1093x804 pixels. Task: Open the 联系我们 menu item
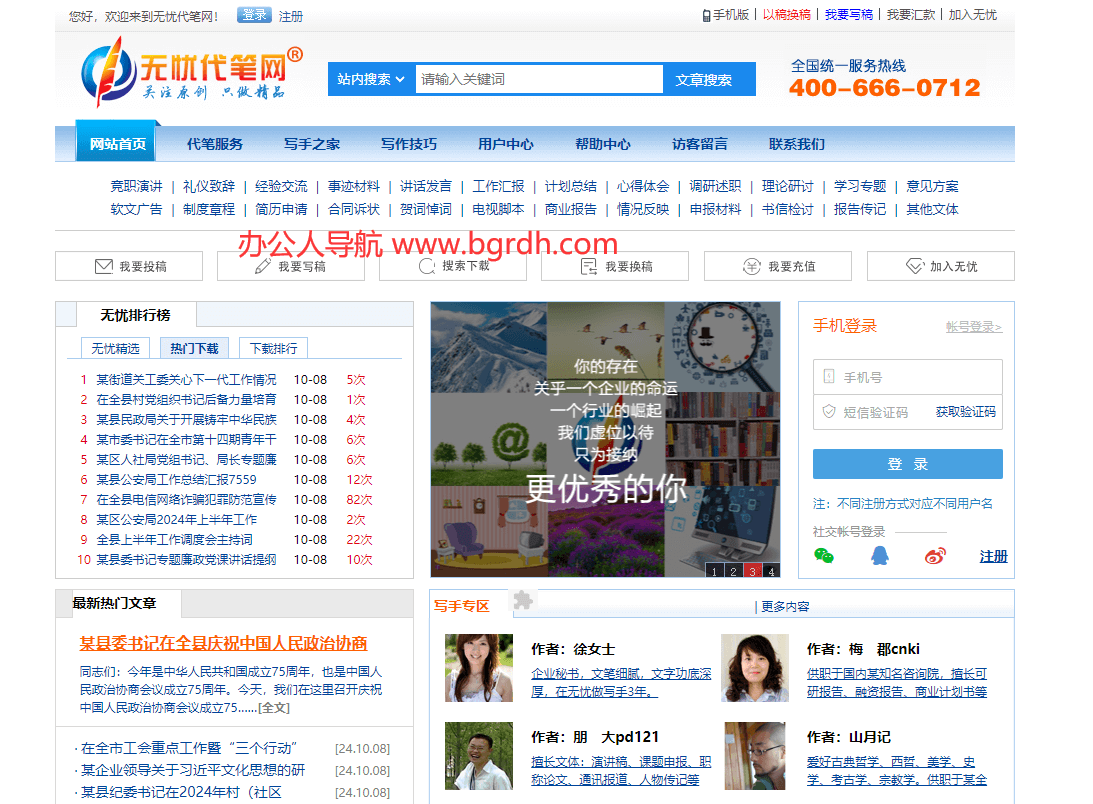coord(797,144)
